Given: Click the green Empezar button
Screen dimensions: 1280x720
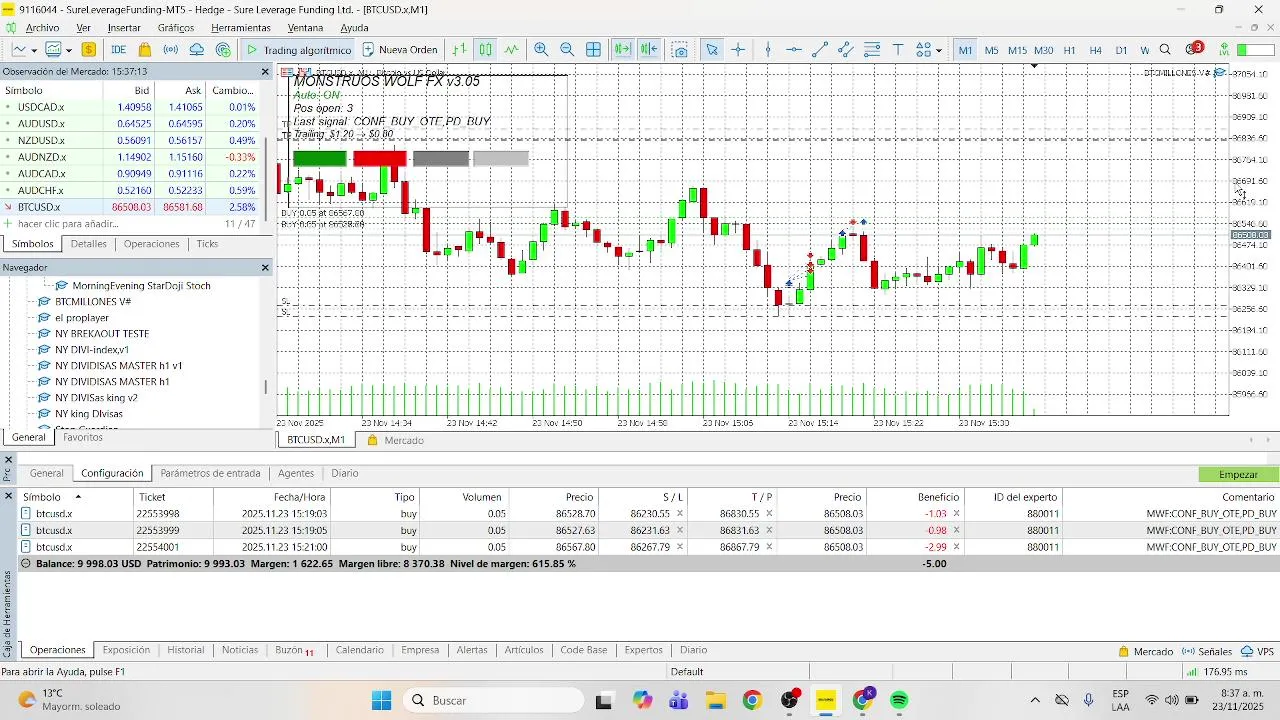Looking at the screenshot, I should point(1239,474).
